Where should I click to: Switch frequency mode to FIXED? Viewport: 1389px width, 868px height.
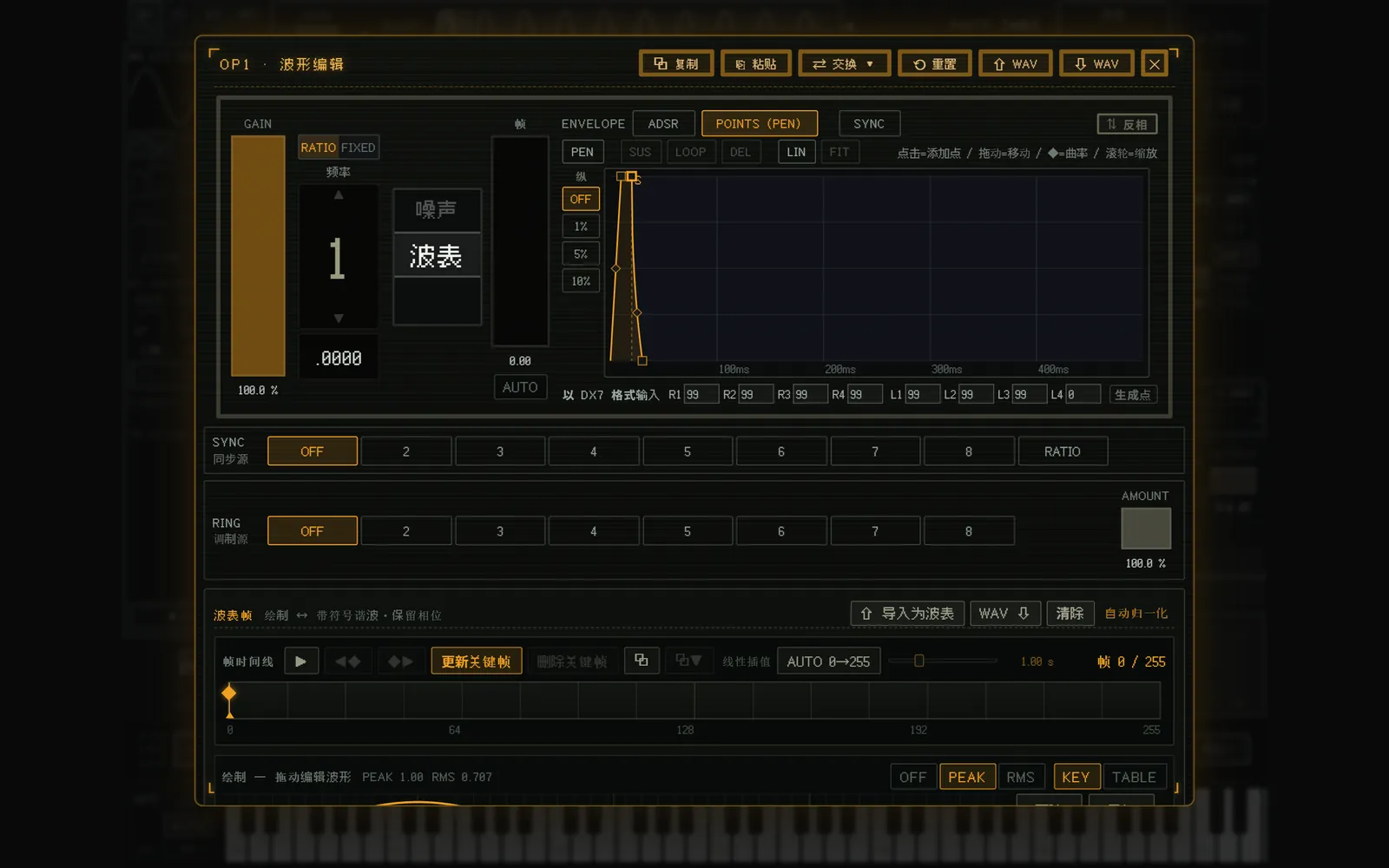point(358,148)
